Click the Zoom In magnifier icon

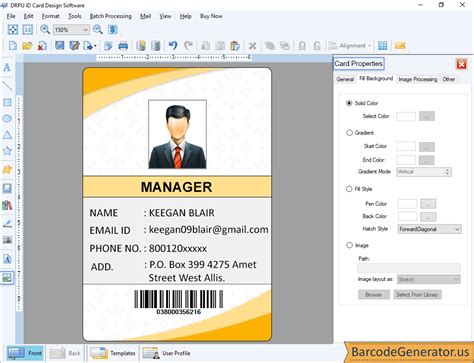click(x=45, y=29)
